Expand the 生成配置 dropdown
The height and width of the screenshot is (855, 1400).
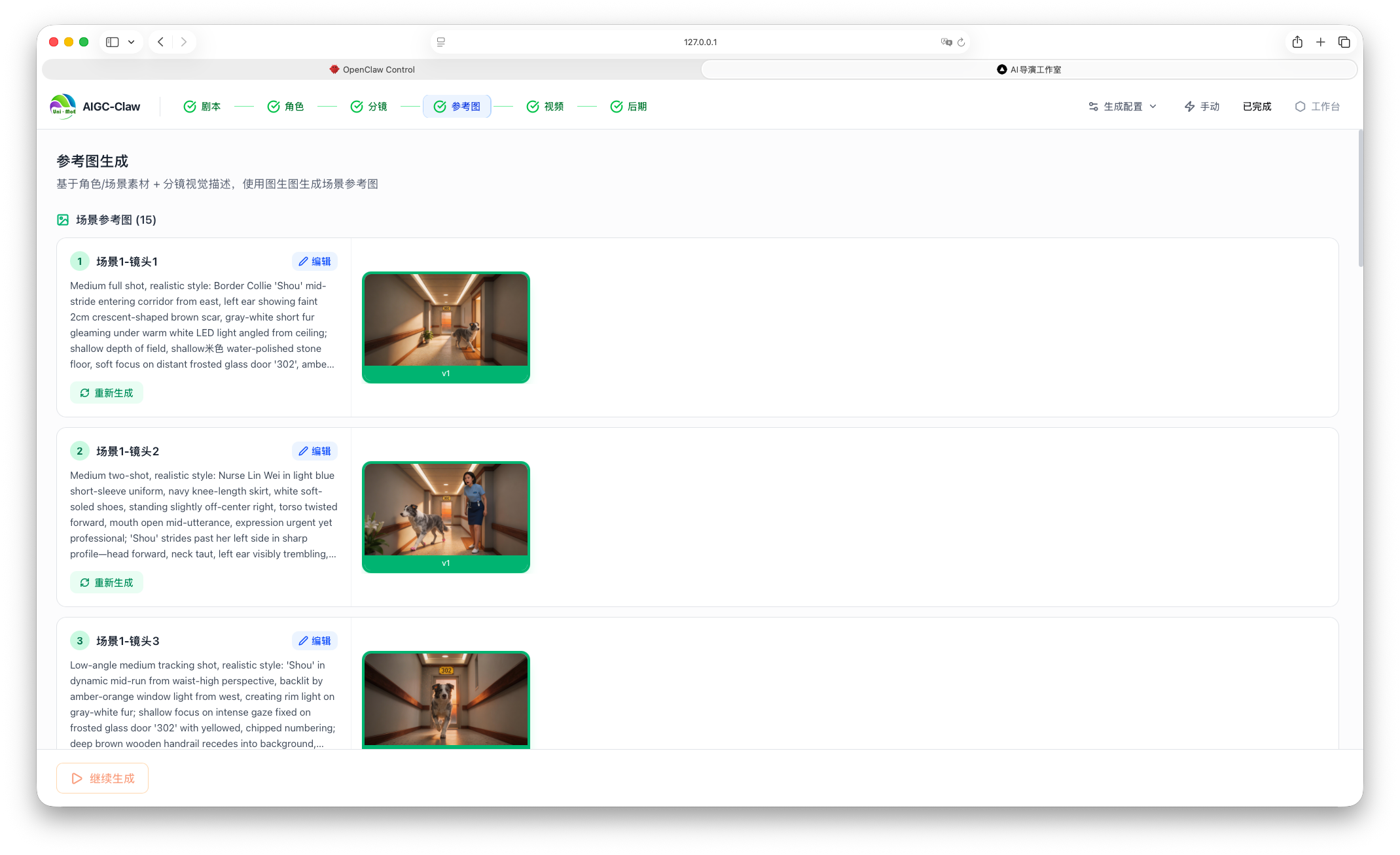(x=1122, y=107)
